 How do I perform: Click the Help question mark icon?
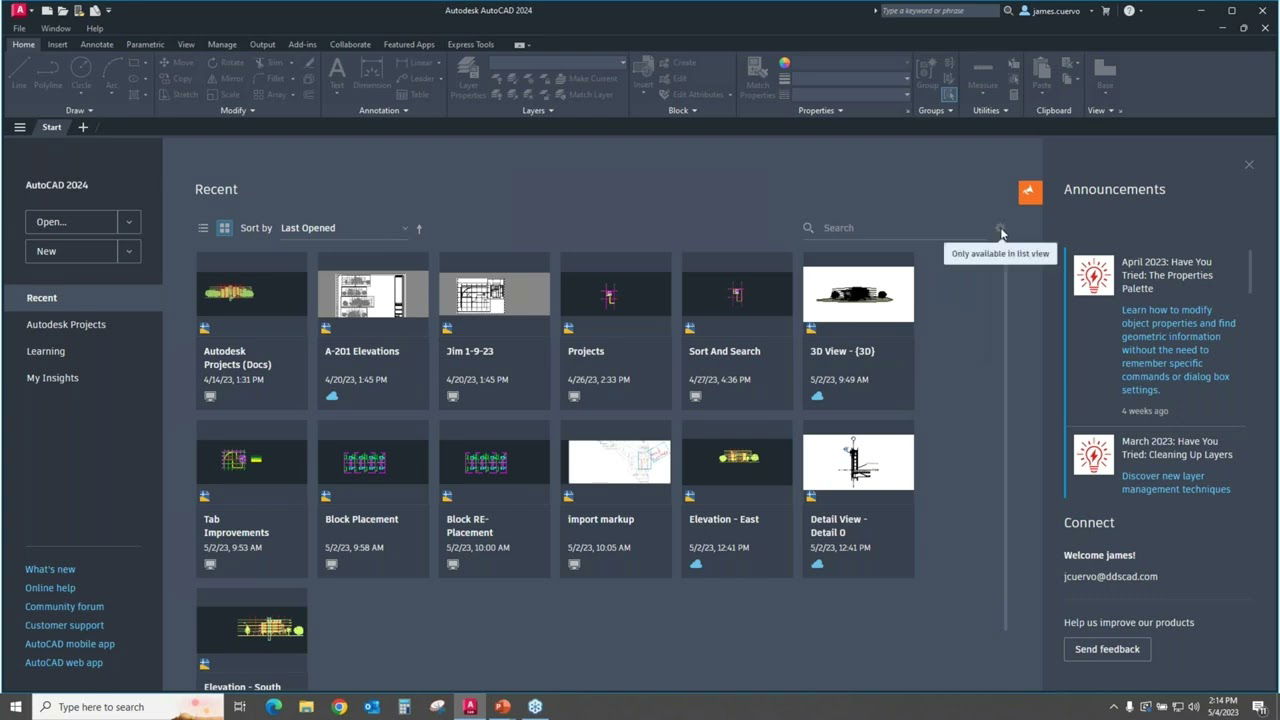pyautogui.click(x=1129, y=11)
